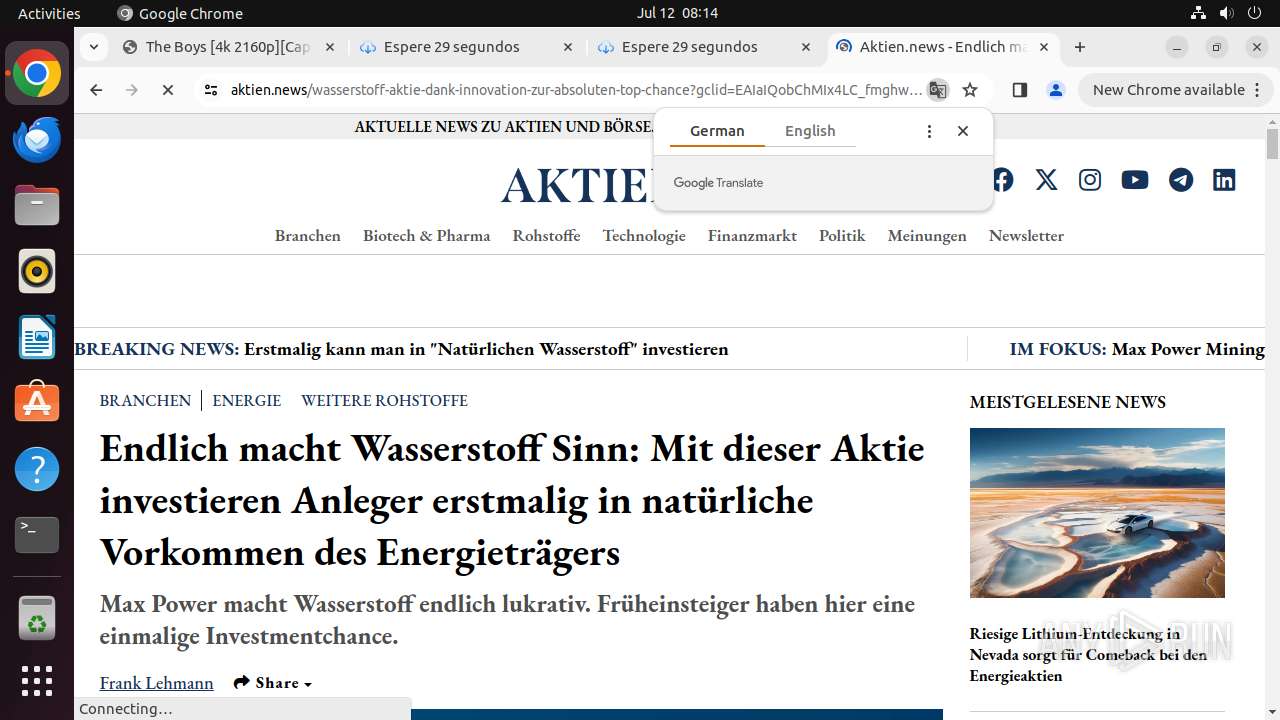
Task: Open the Meinungen menu item
Action: pyautogui.click(x=927, y=236)
